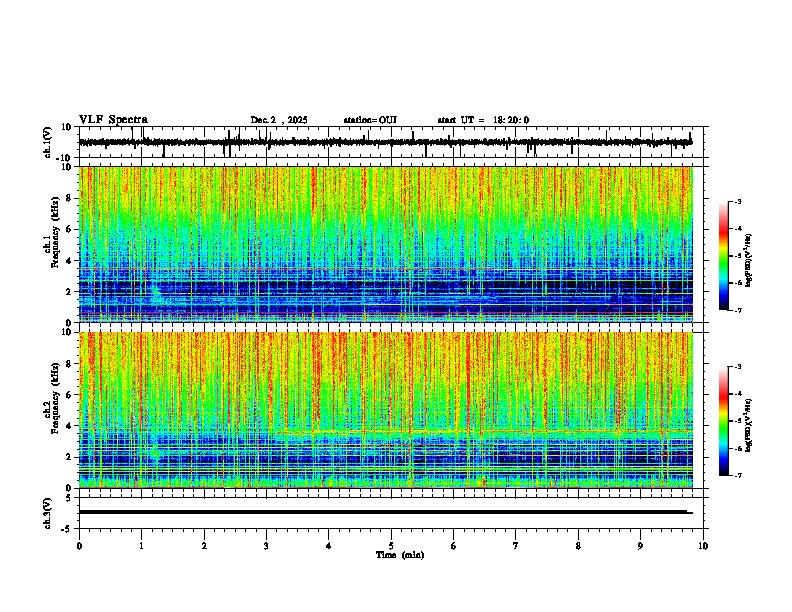Select the "ch.3(V)" amplitude axis label

[48, 513]
